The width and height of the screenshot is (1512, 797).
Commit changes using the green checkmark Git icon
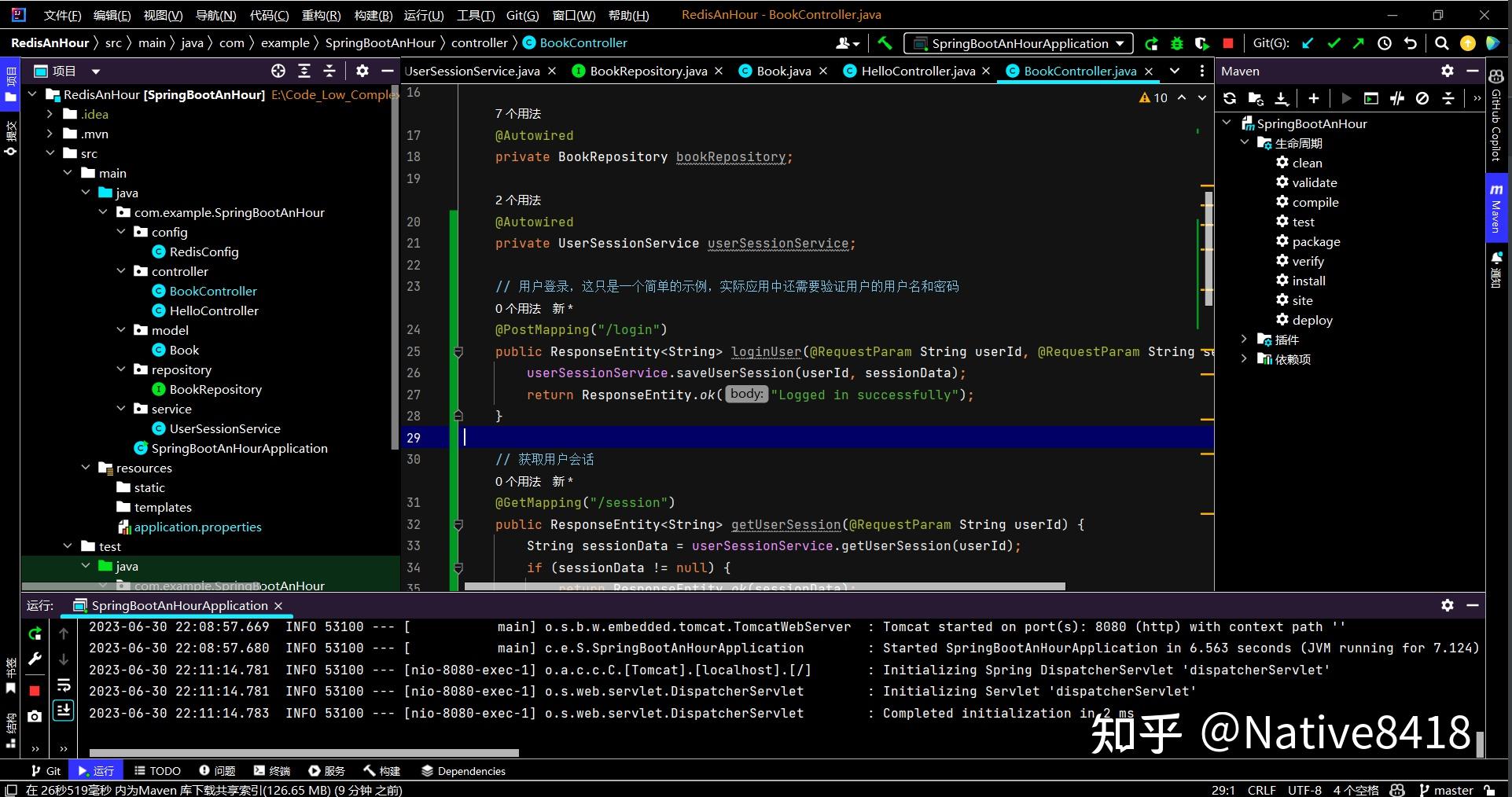coord(1334,43)
